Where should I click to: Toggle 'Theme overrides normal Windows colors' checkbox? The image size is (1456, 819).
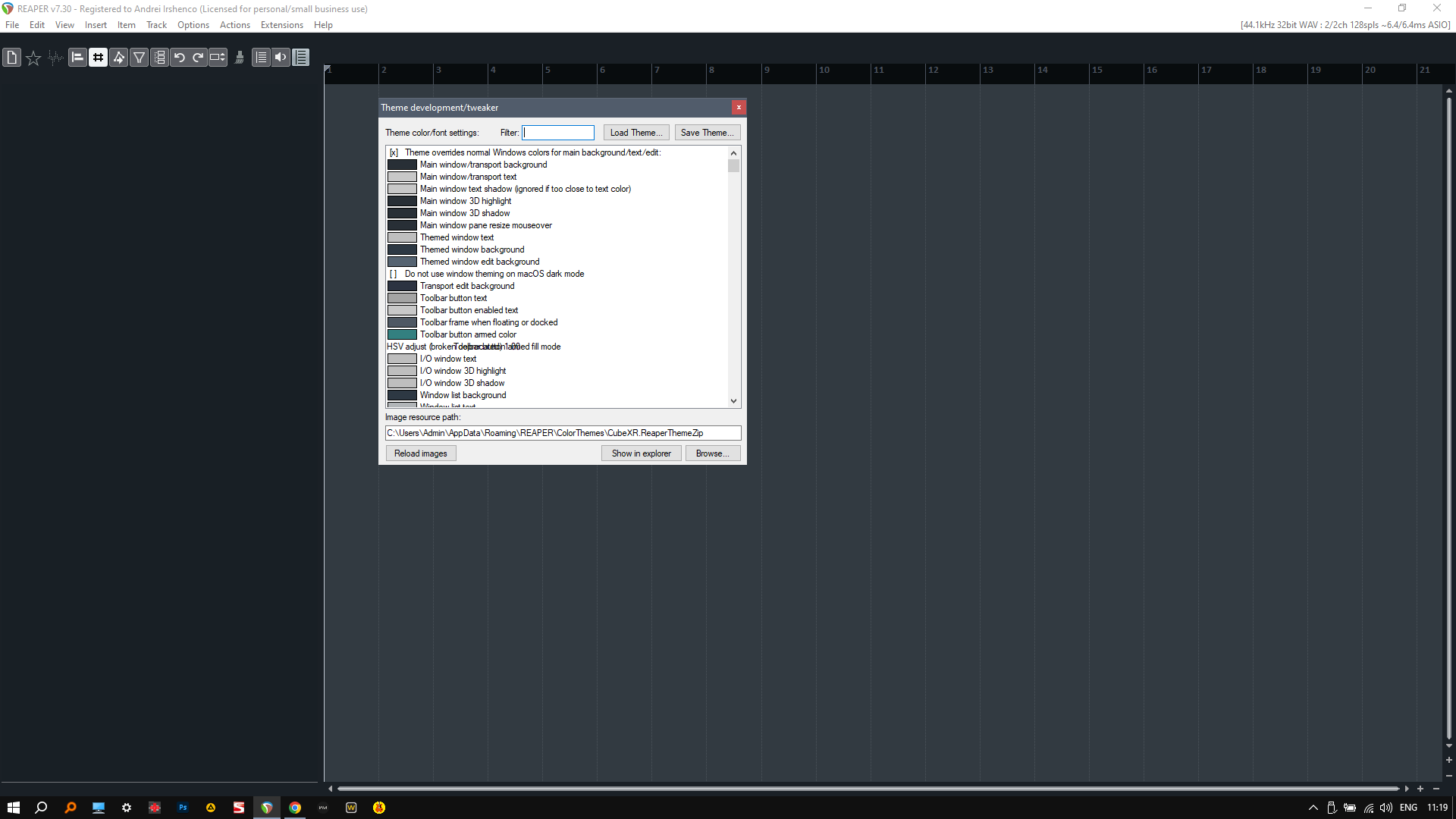click(x=394, y=152)
